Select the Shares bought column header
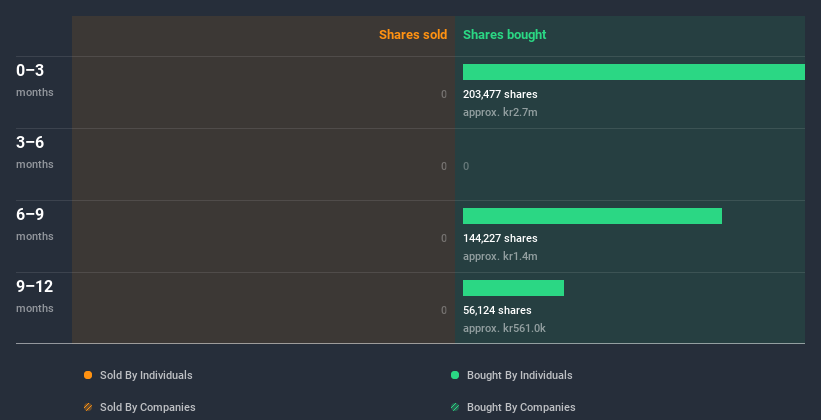The image size is (821, 420). tap(504, 35)
